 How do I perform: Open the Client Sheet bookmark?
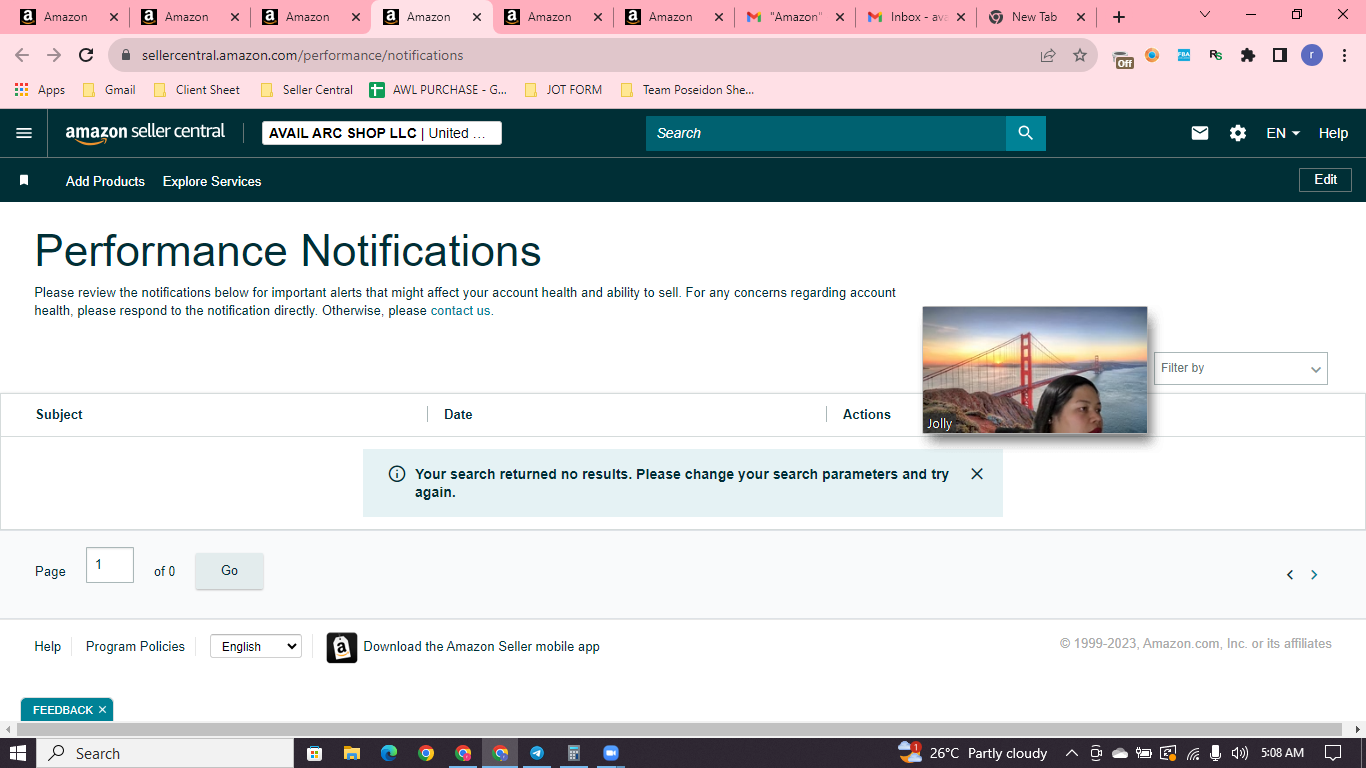tap(196, 90)
